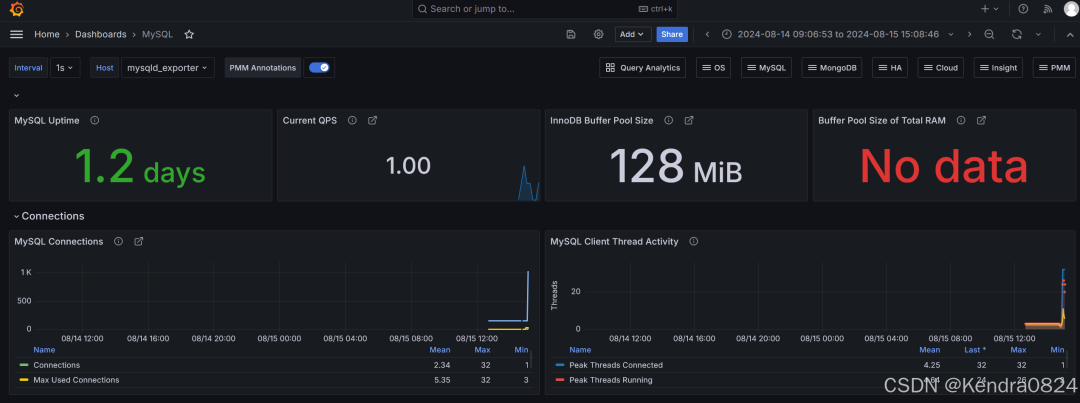Open the Interval 1s dropdown
The image size is (1080, 403).
click(65, 68)
